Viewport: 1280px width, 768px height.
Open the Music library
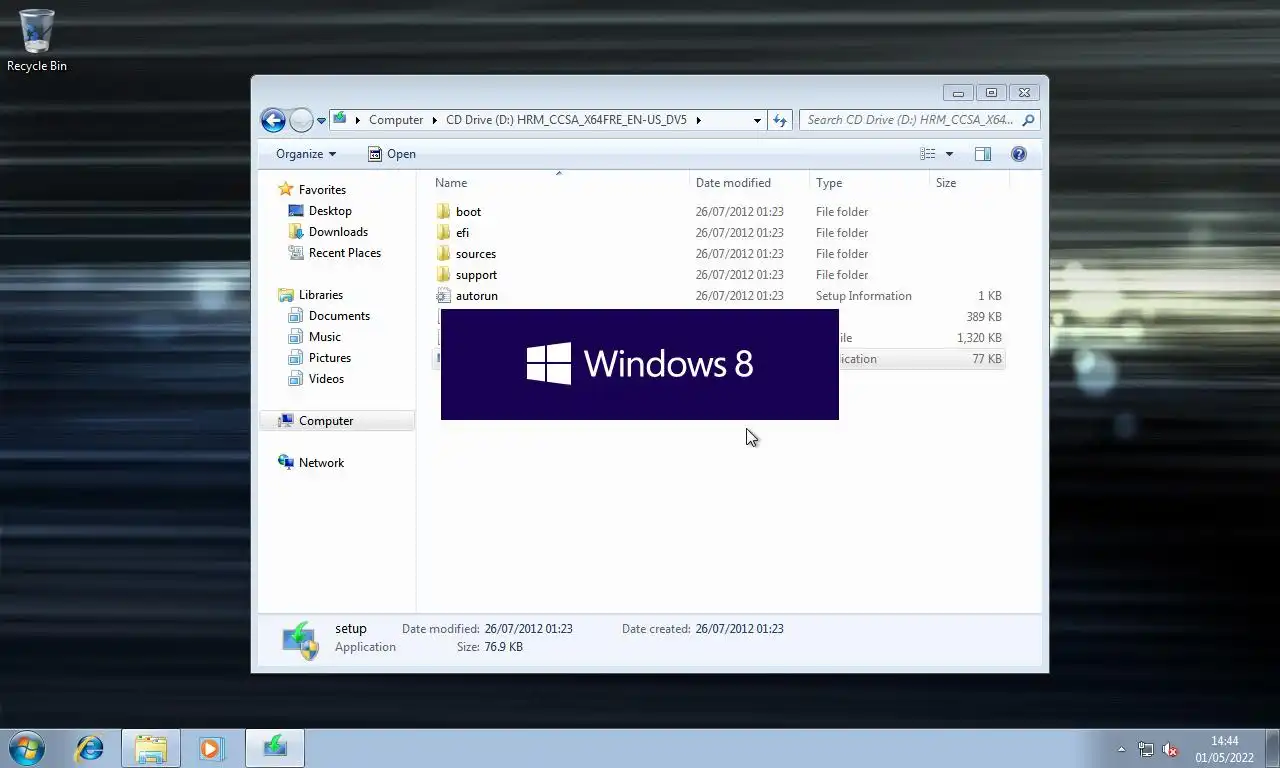[324, 337]
